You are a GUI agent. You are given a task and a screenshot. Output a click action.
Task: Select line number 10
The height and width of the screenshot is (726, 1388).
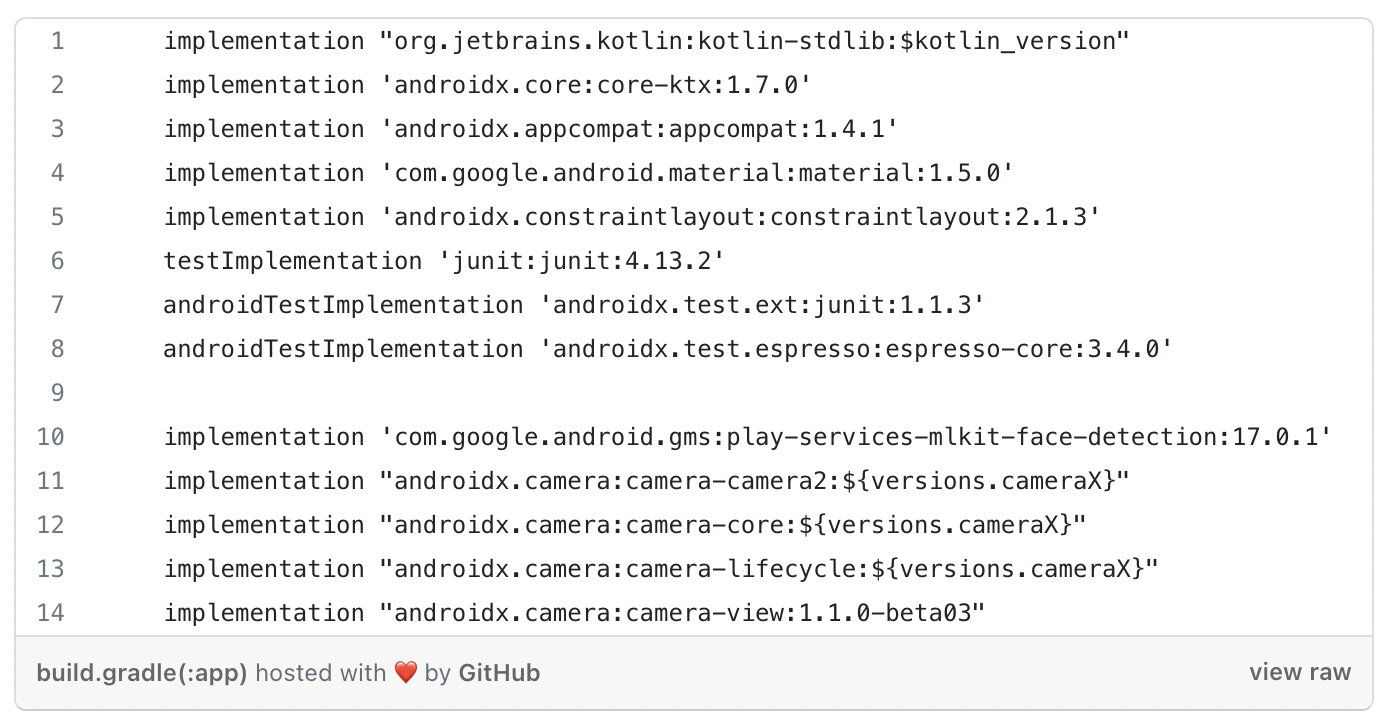50,437
